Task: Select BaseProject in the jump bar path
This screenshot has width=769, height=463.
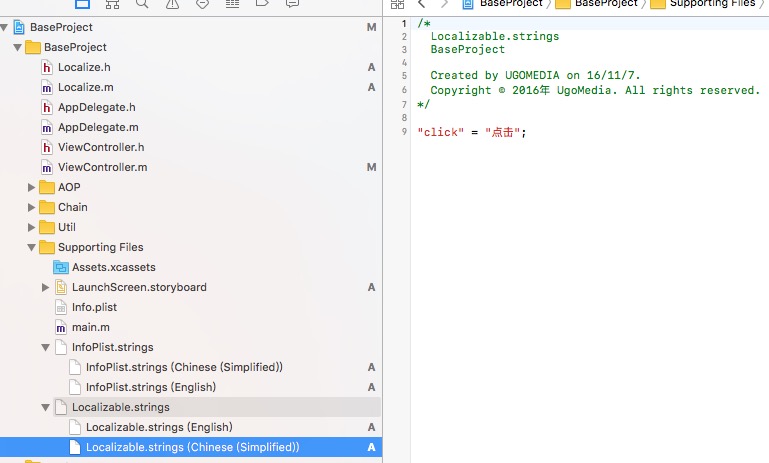Action: pyautogui.click(x=511, y=4)
